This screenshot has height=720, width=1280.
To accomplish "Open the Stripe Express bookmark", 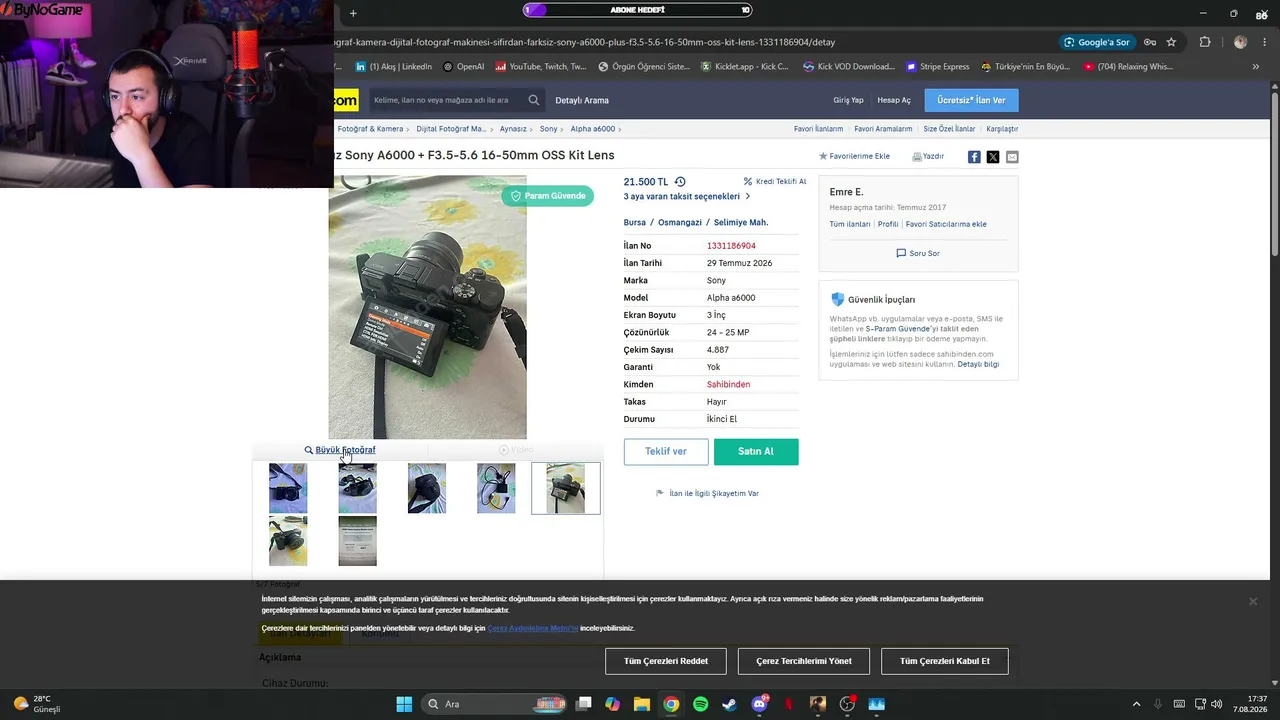I will click(x=937, y=67).
